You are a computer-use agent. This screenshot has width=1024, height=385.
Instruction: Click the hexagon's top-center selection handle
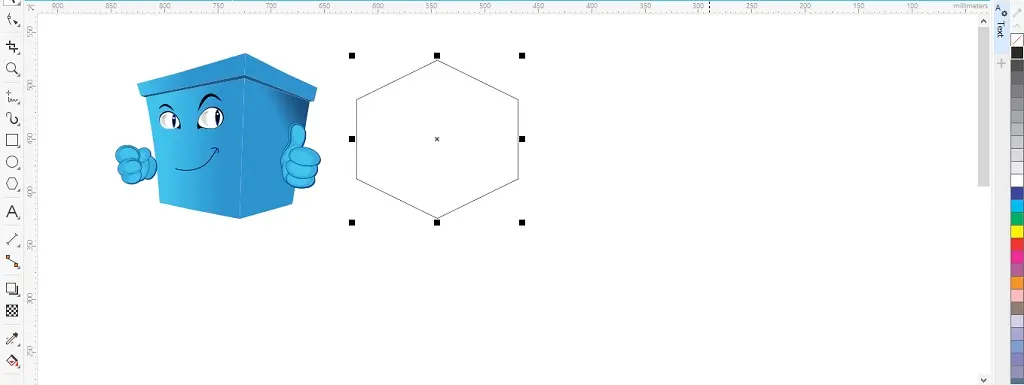437,55
